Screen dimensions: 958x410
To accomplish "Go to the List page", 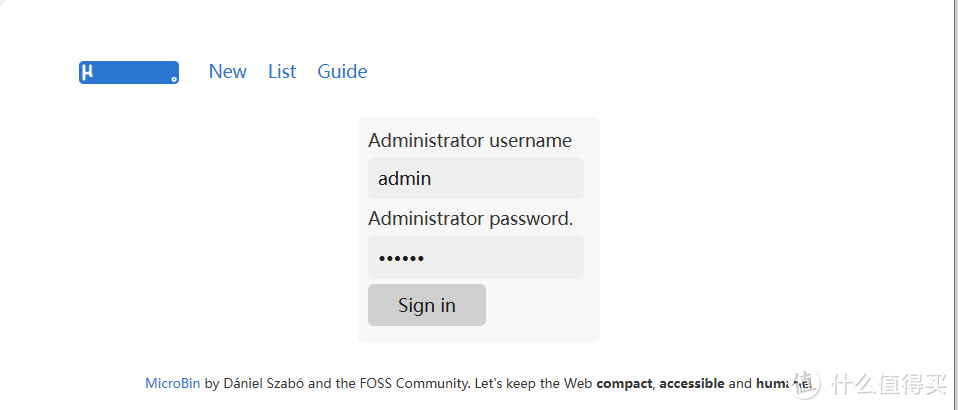I will tap(282, 72).
